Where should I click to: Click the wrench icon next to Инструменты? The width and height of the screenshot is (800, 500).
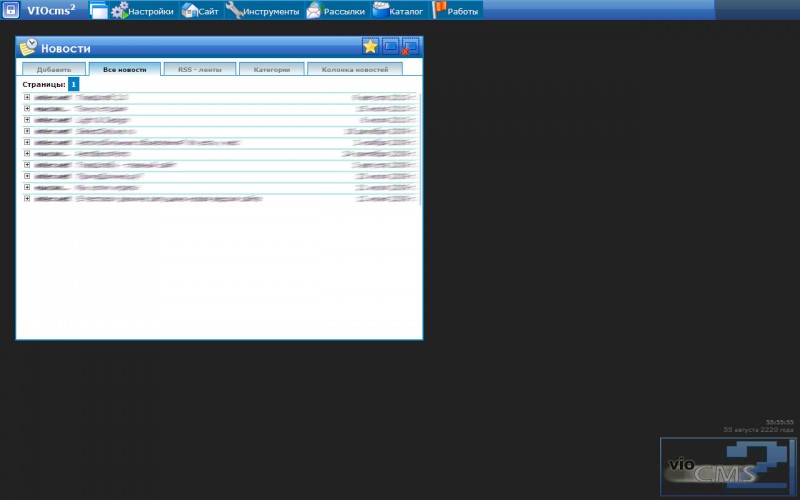(x=234, y=10)
